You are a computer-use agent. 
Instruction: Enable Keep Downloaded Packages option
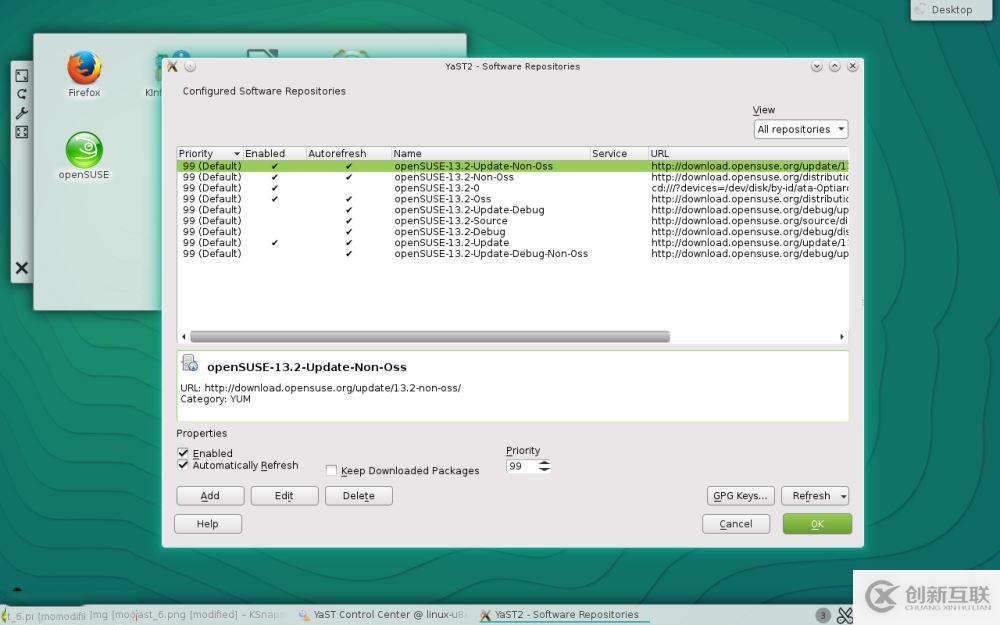331,471
